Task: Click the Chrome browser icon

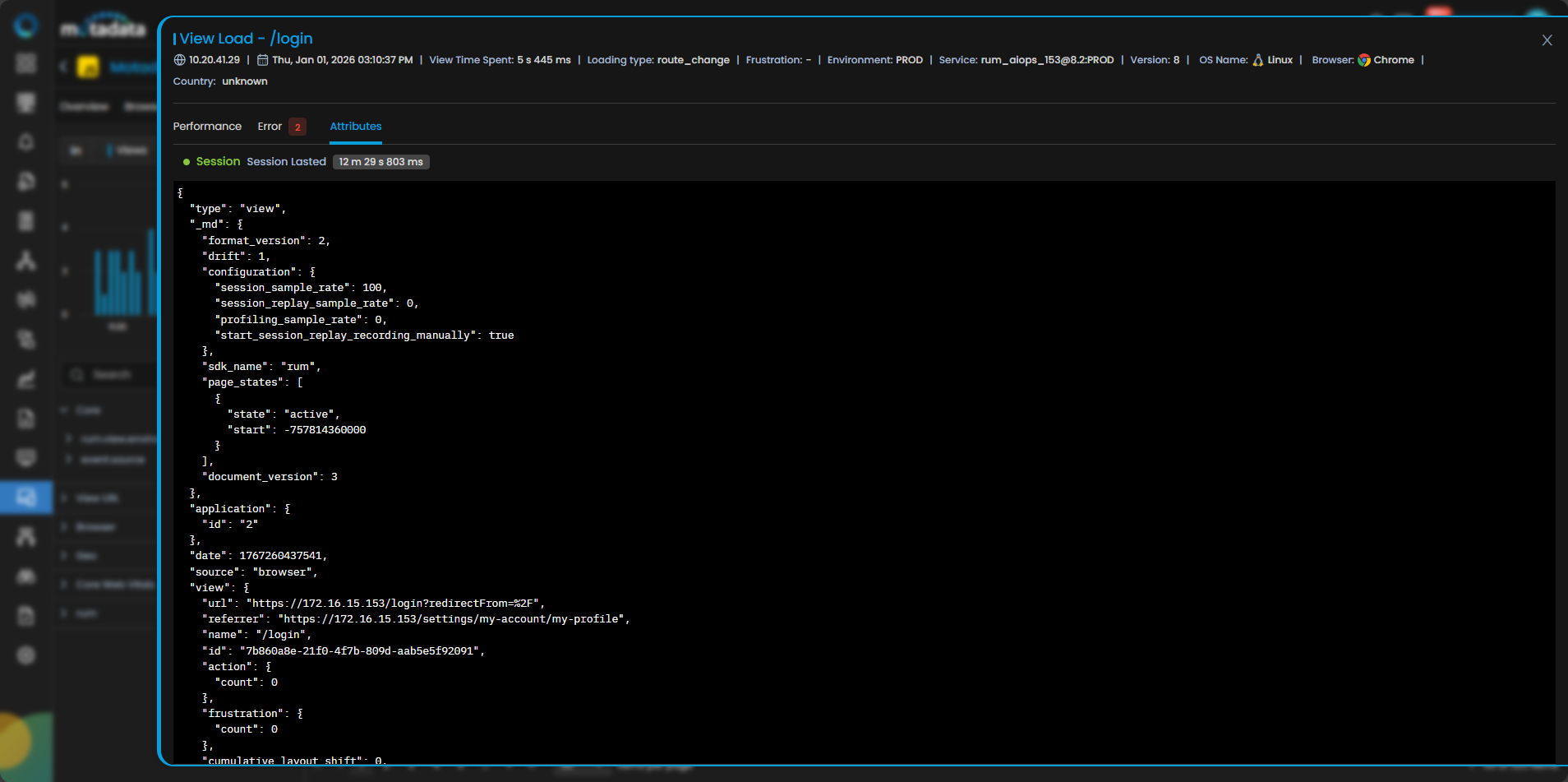Action: point(1363,60)
